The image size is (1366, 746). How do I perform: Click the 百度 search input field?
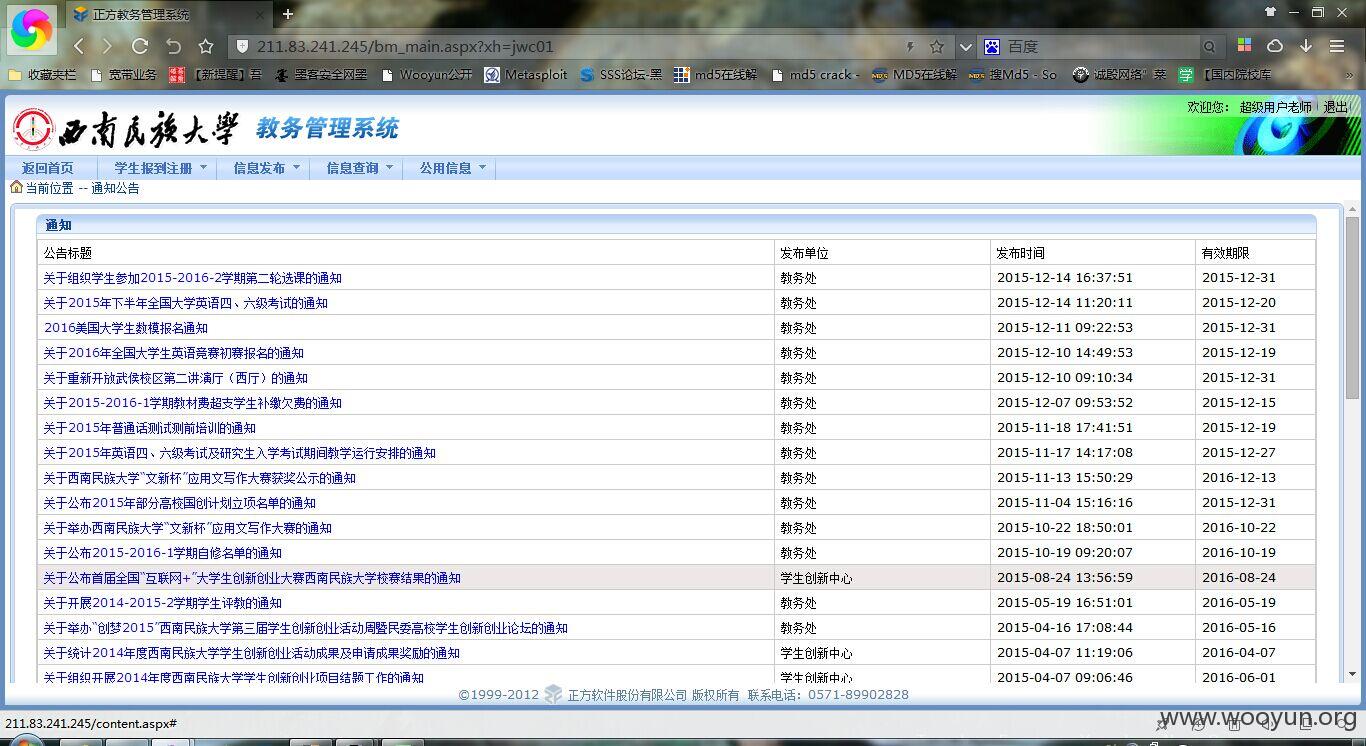(x=1100, y=46)
